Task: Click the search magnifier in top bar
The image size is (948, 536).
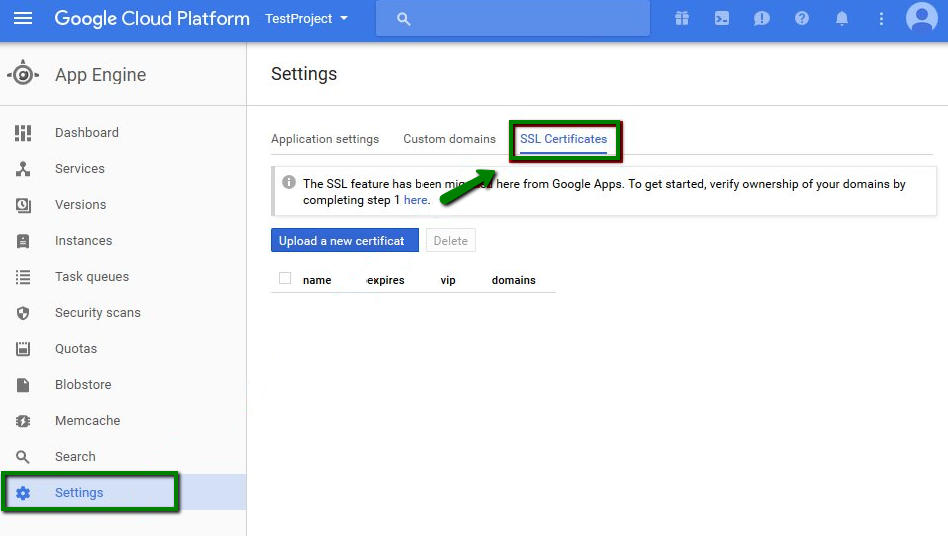Action: 404,19
